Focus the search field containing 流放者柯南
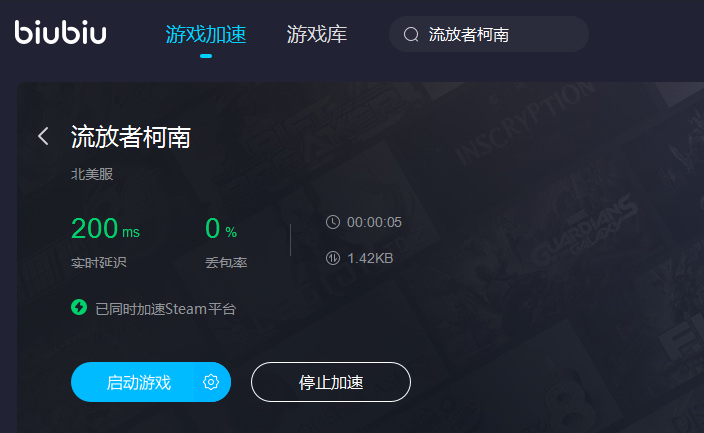This screenshot has width=704, height=433. 489,35
